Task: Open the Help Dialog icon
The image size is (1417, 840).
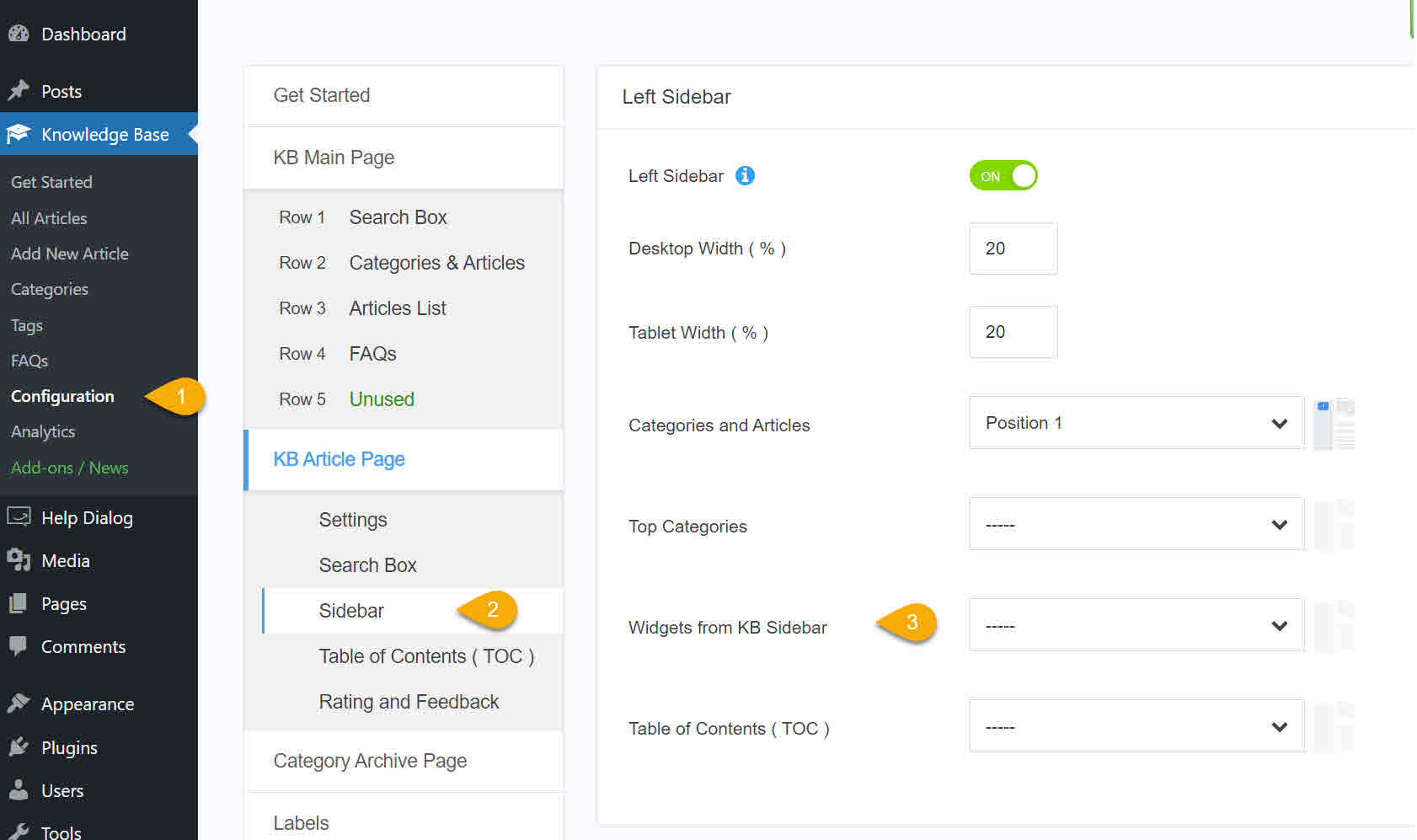Action: click(19, 516)
